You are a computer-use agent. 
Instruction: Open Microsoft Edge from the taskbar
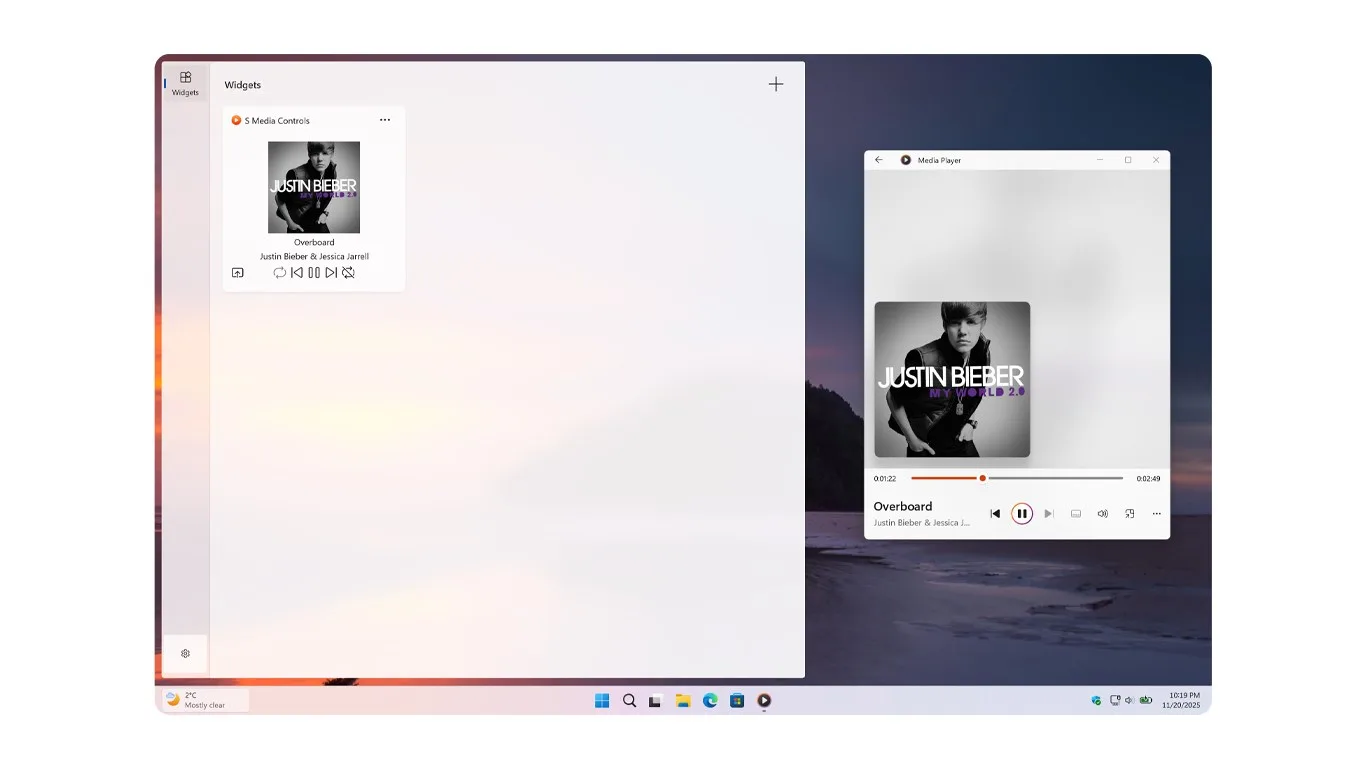point(710,701)
